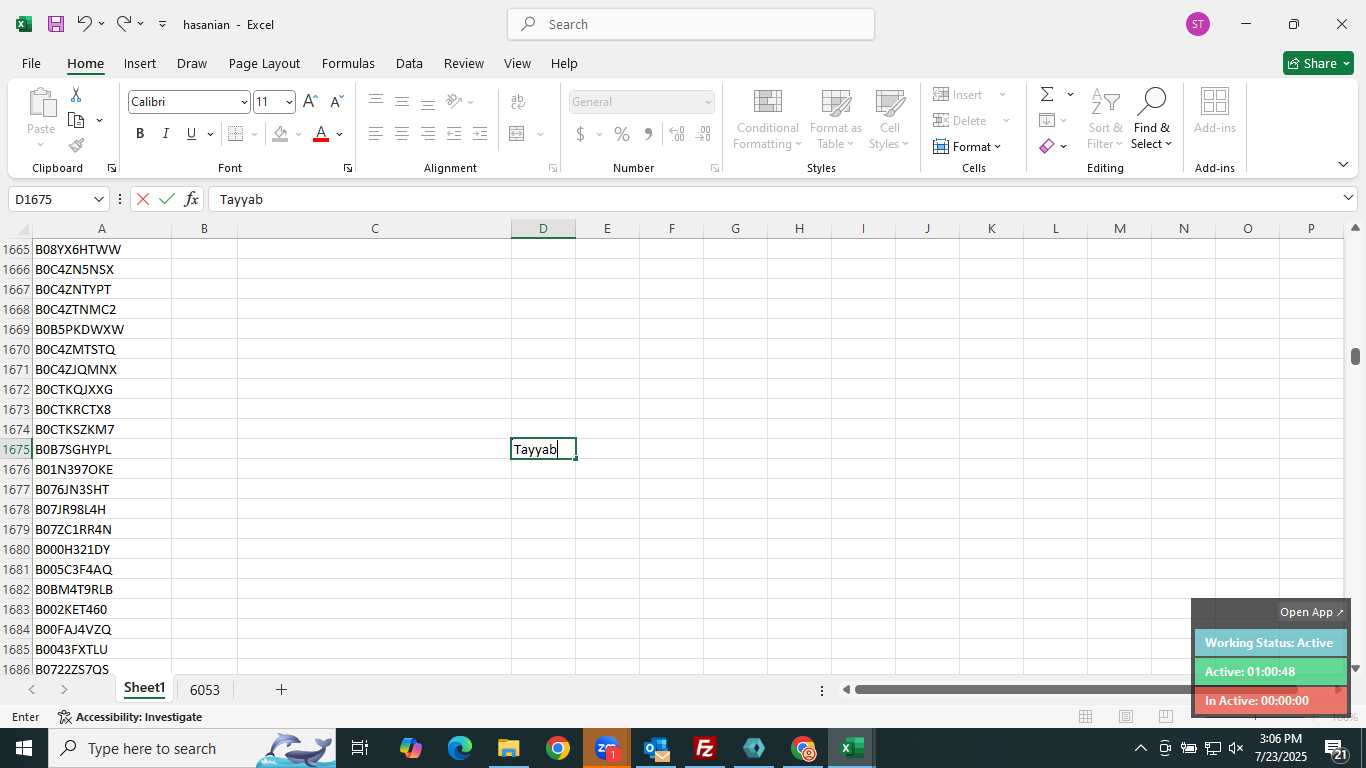Viewport: 1366px width, 768px height.
Task: Open the font size 11 dropdown
Action: (289, 102)
